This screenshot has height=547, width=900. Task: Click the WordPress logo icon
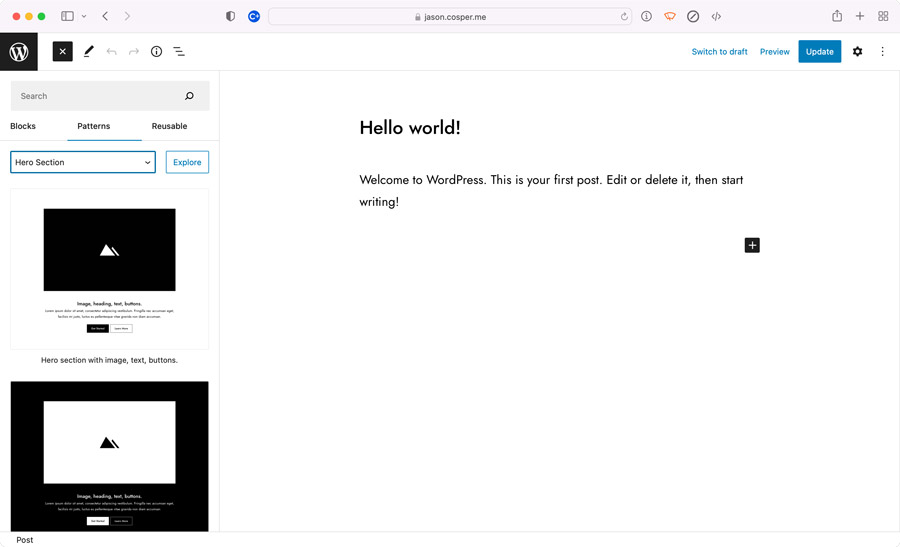click(x=19, y=52)
